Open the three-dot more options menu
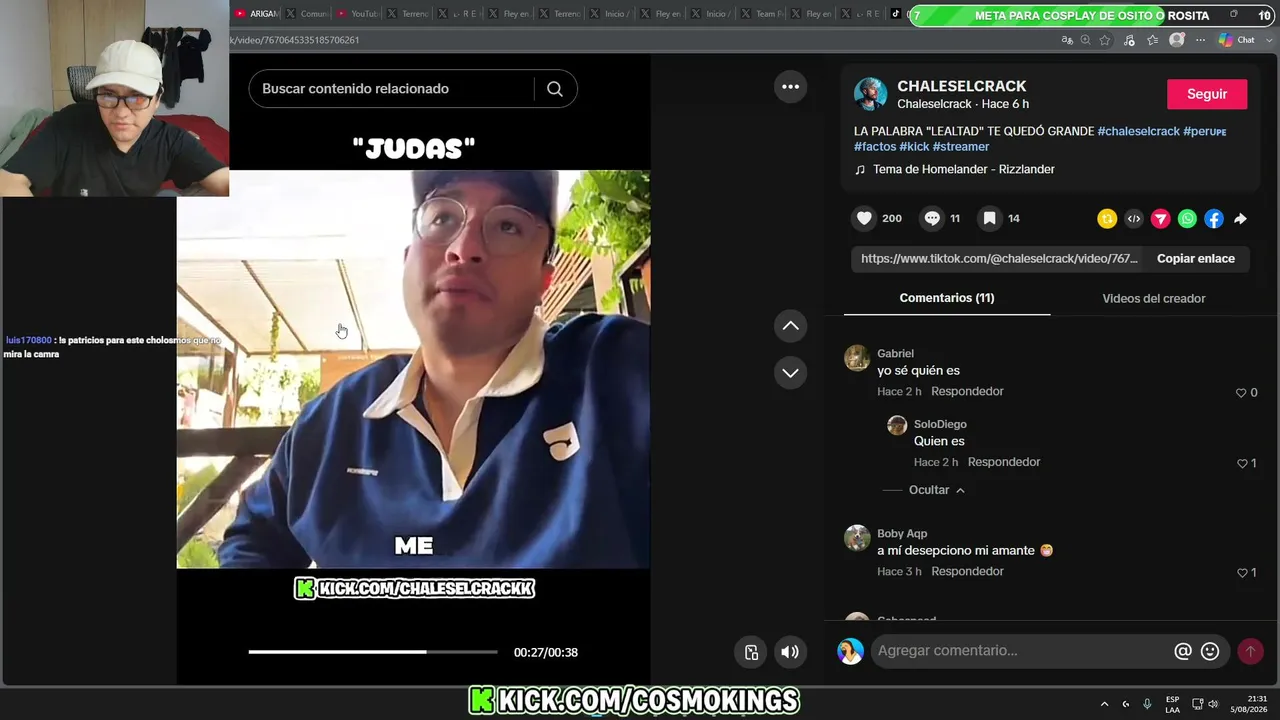 (x=790, y=87)
